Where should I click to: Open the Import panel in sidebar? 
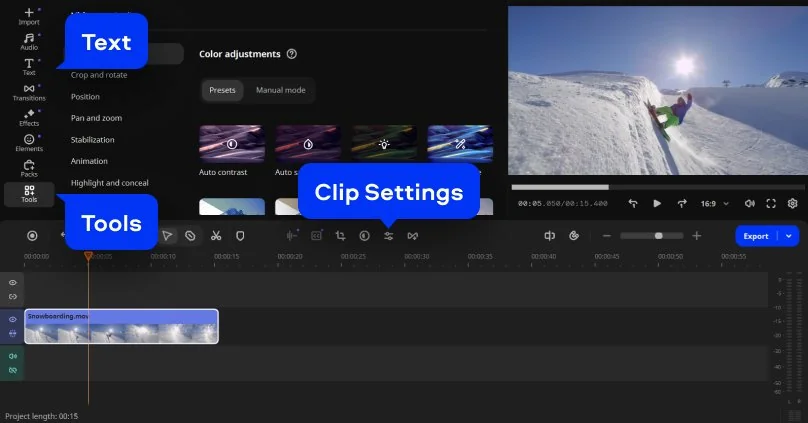point(29,15)
